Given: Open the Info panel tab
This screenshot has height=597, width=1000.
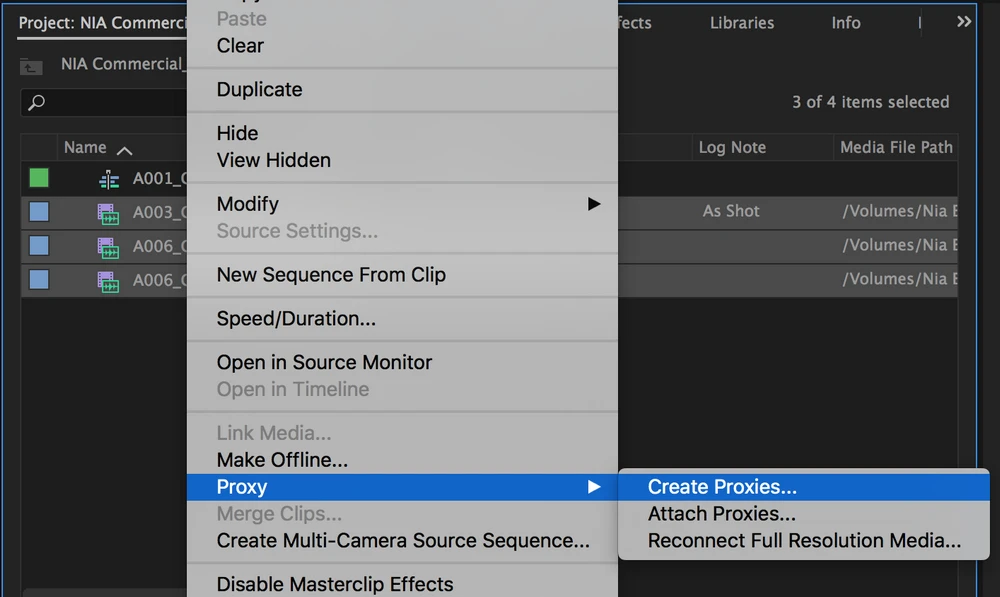Looking at the screenshot, I should pos(846,23).
